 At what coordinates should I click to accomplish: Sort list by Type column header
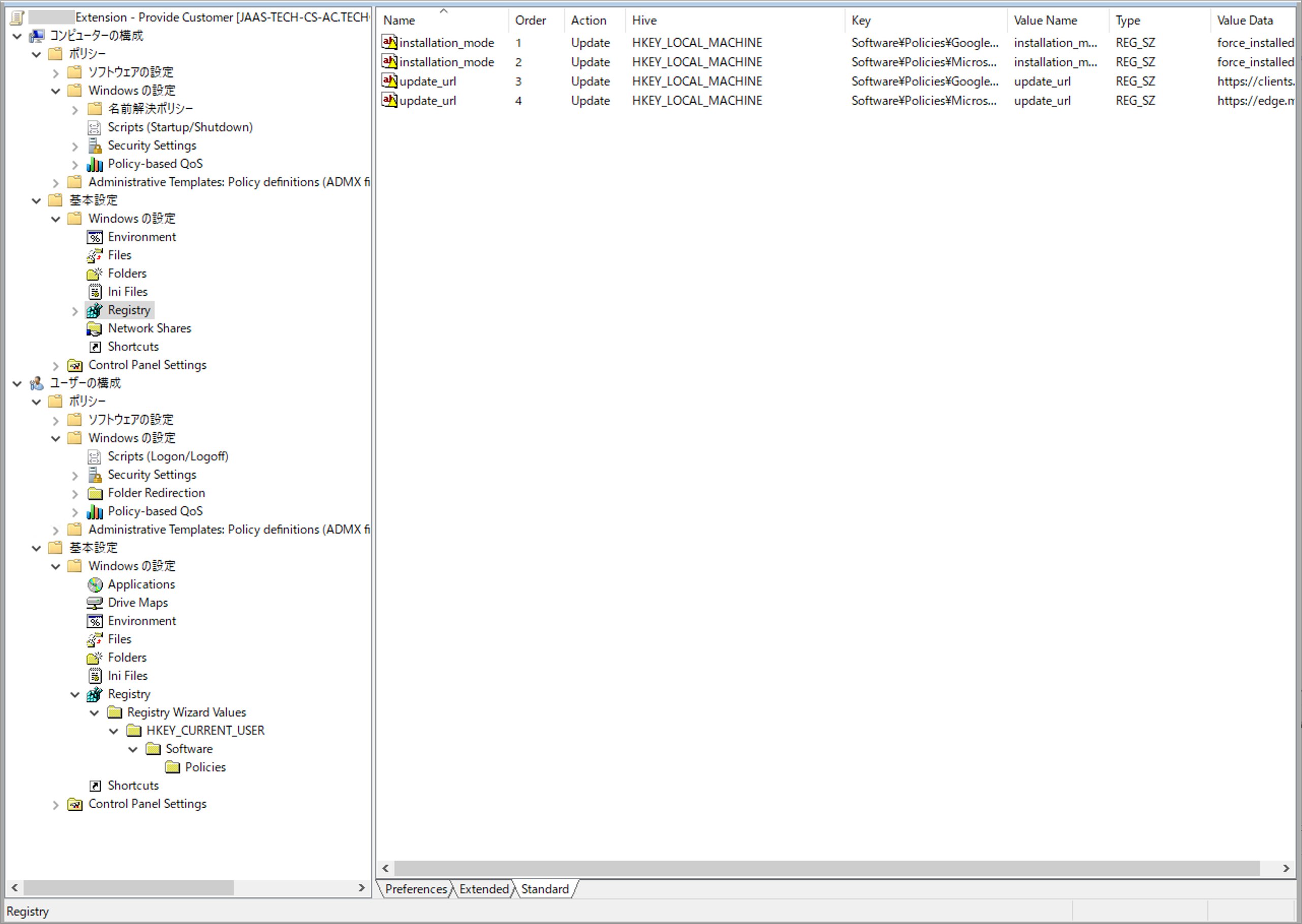point(1160,20)
